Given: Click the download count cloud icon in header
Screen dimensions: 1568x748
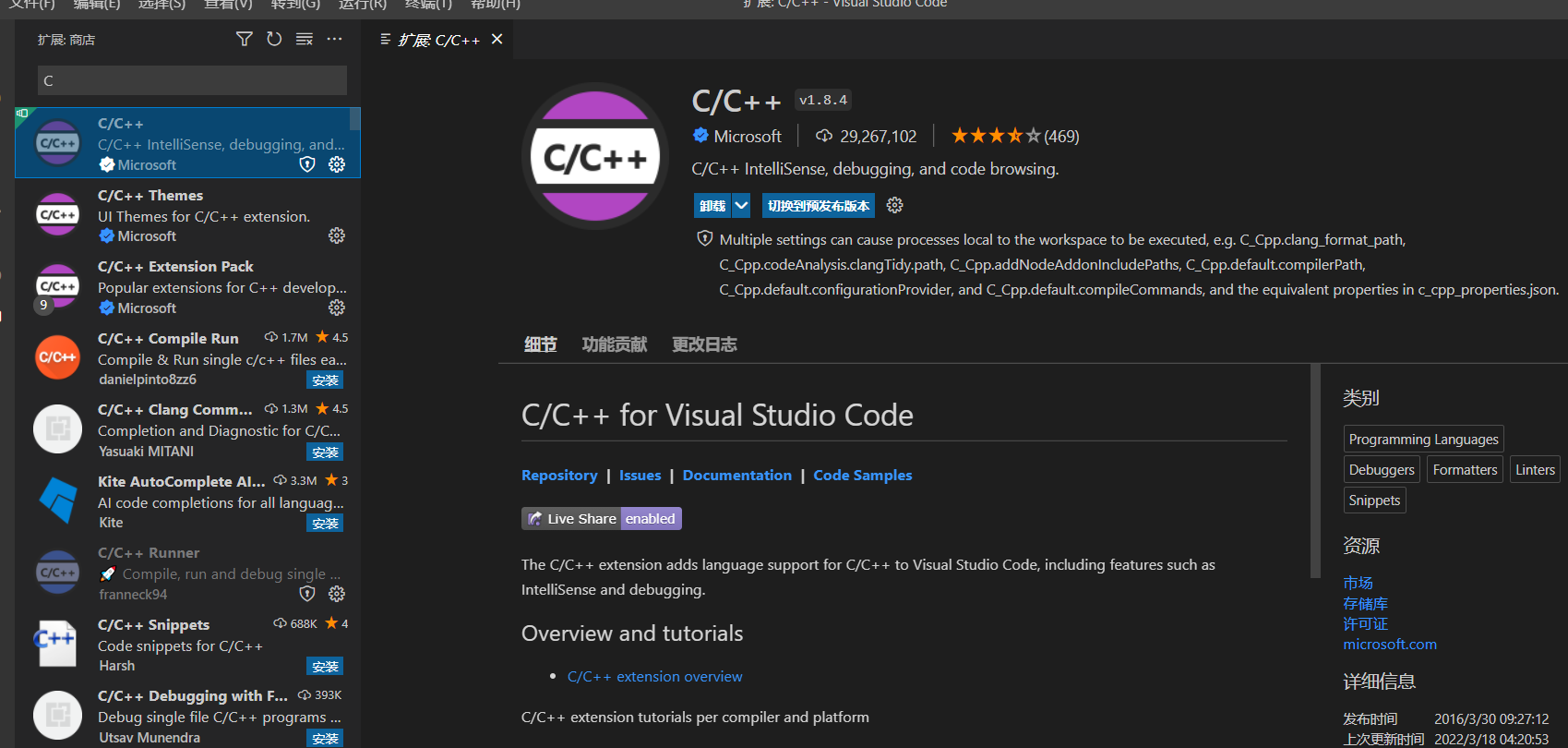Looking at the screenshot, I should click(x=824, y=136).
